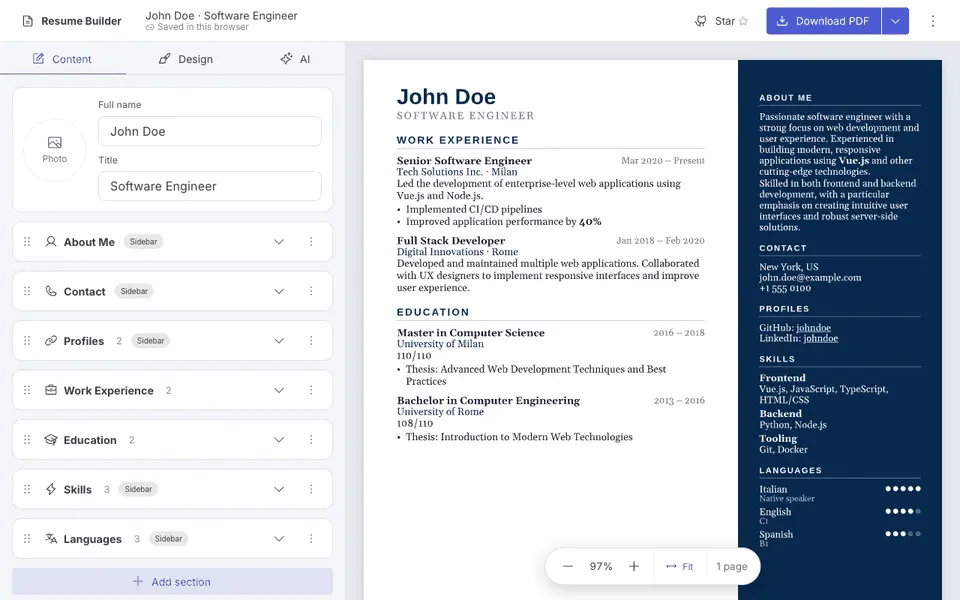Switch to the AI tab
The height and width of the screenshot is (600, 960).
click(296, 59)
